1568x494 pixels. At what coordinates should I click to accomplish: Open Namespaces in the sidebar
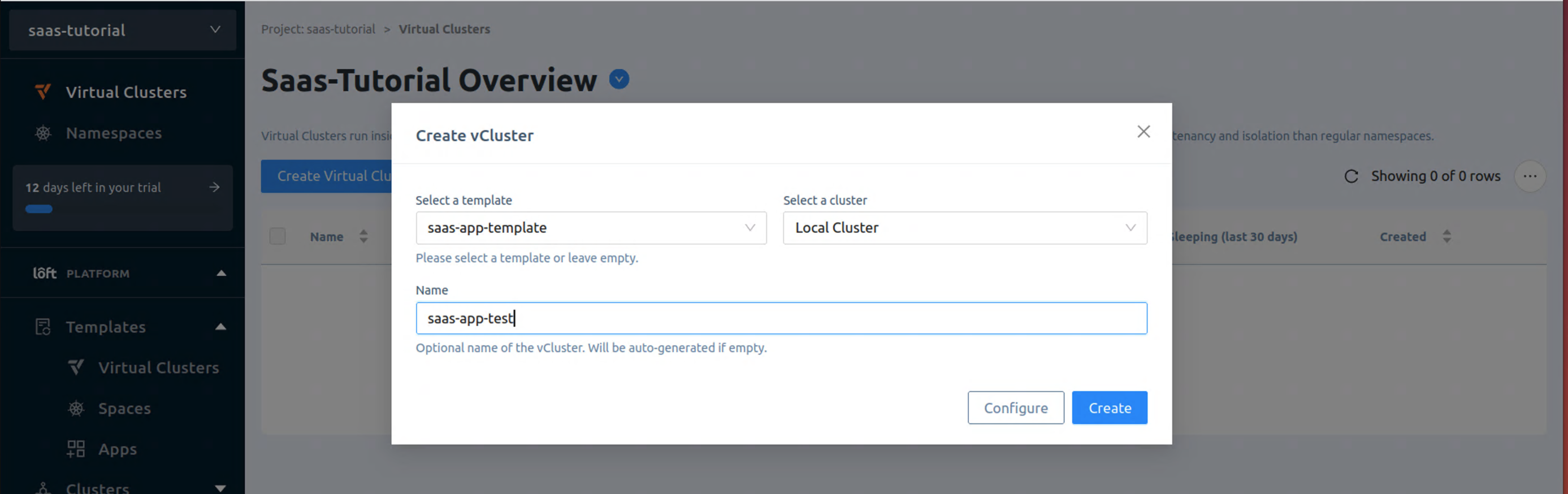[113, 133]
